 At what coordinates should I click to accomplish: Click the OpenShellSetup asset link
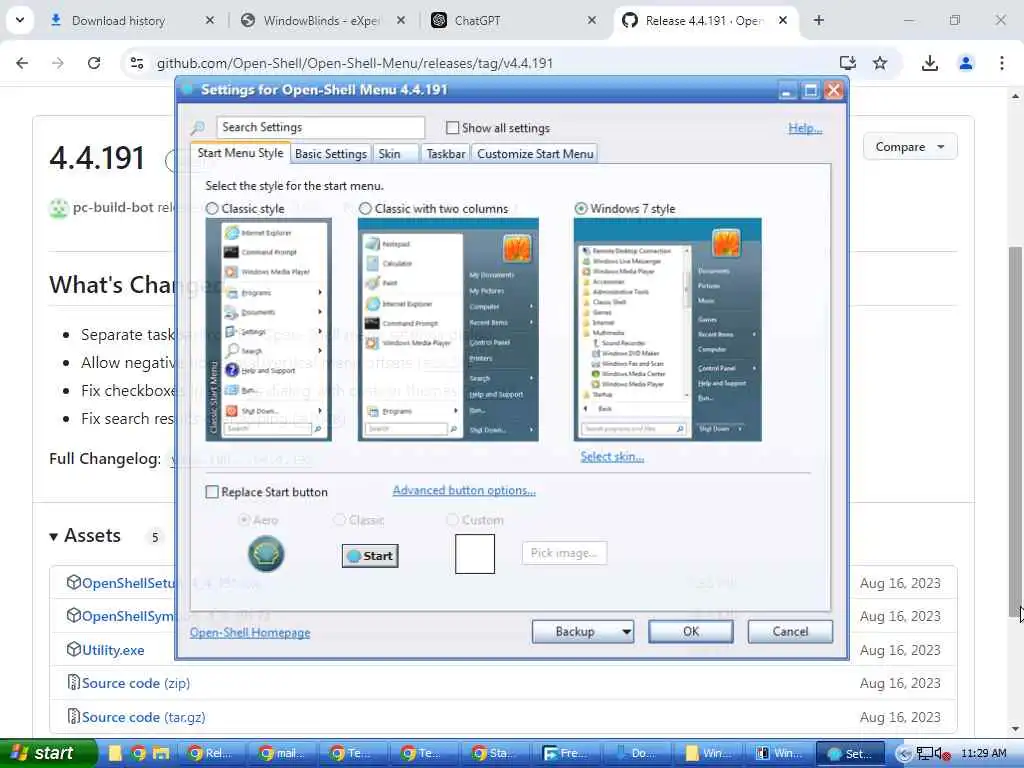click(x=128, y=583)
